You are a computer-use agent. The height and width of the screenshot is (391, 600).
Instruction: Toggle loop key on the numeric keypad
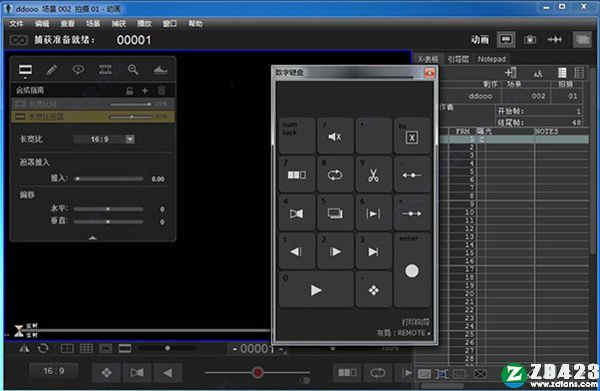point(335,174)
